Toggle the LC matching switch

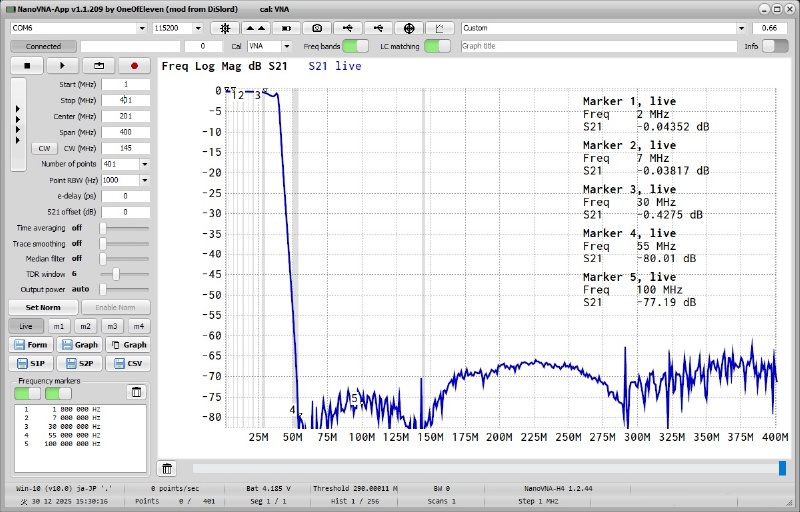pos(437,46)
